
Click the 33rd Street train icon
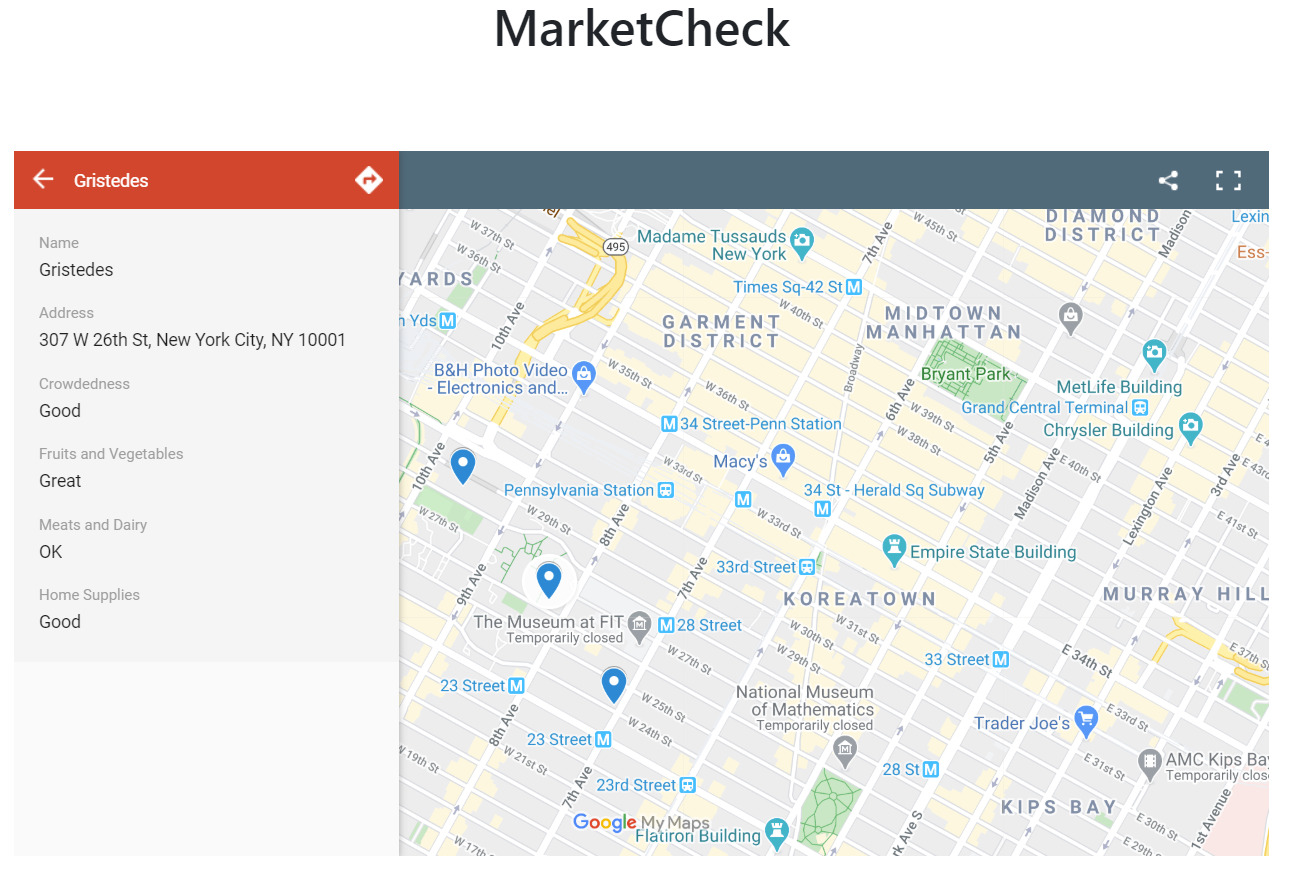click(807, 567)
